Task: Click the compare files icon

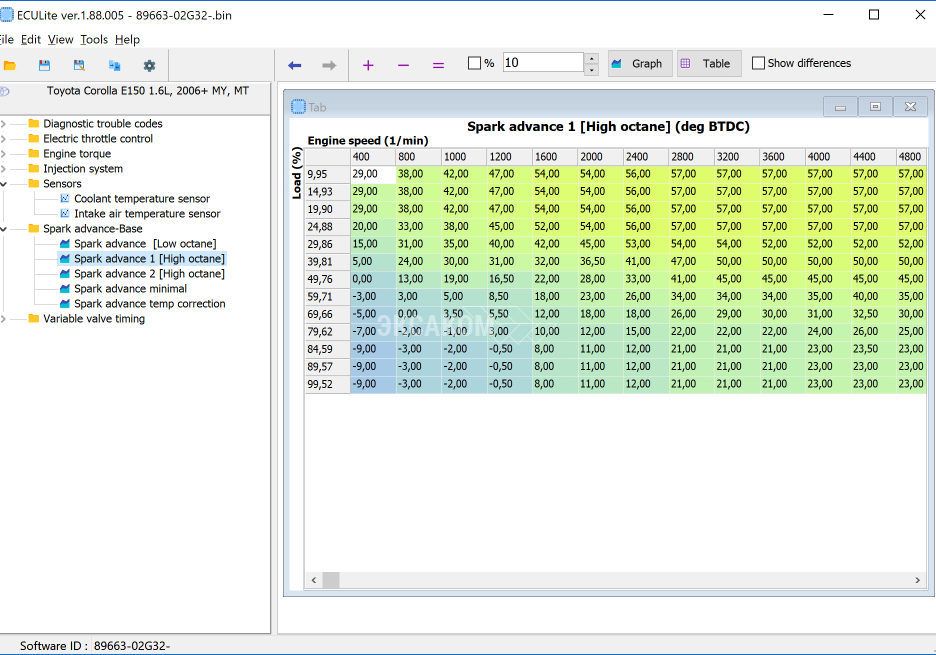Action: tap(114, 66)
